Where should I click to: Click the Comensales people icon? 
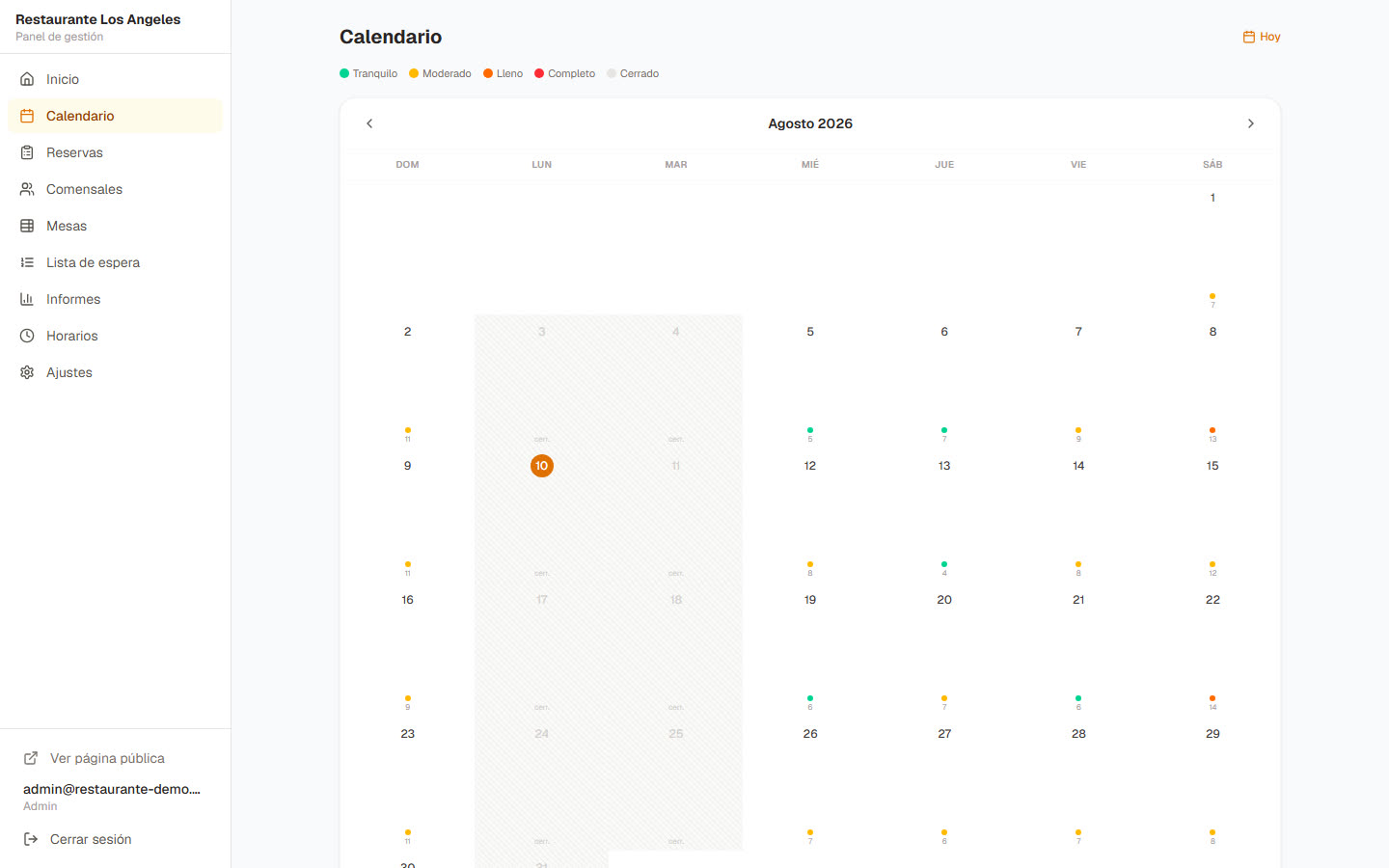[x=27, y=189]
